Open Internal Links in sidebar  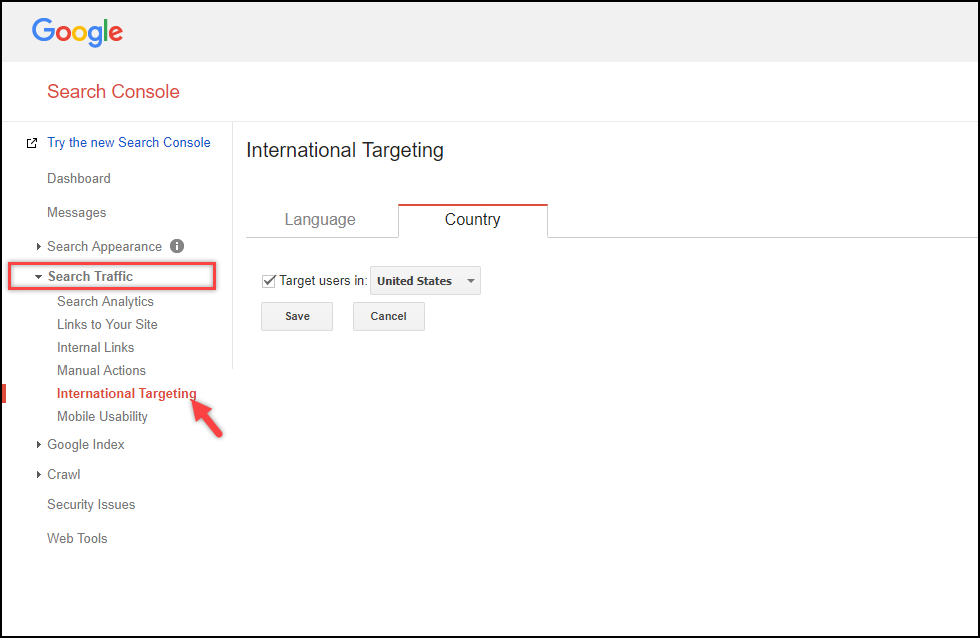coord(96,347)
